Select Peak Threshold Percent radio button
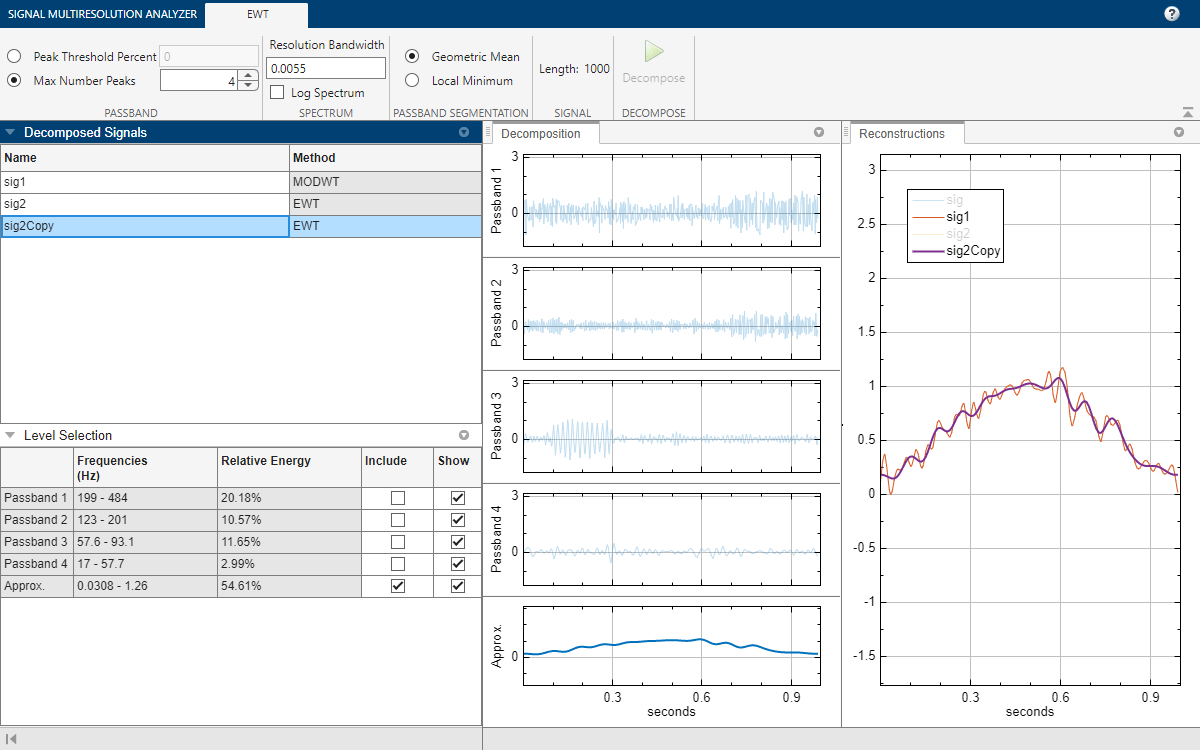 (15, 57)
